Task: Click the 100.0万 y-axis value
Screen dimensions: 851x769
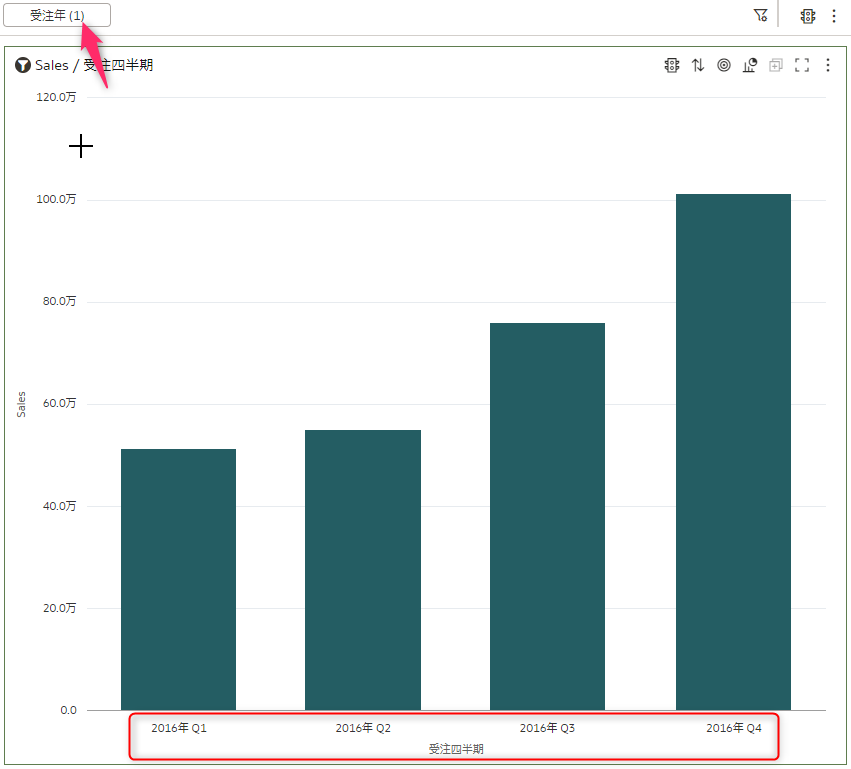Action: [x=56, y=199]
